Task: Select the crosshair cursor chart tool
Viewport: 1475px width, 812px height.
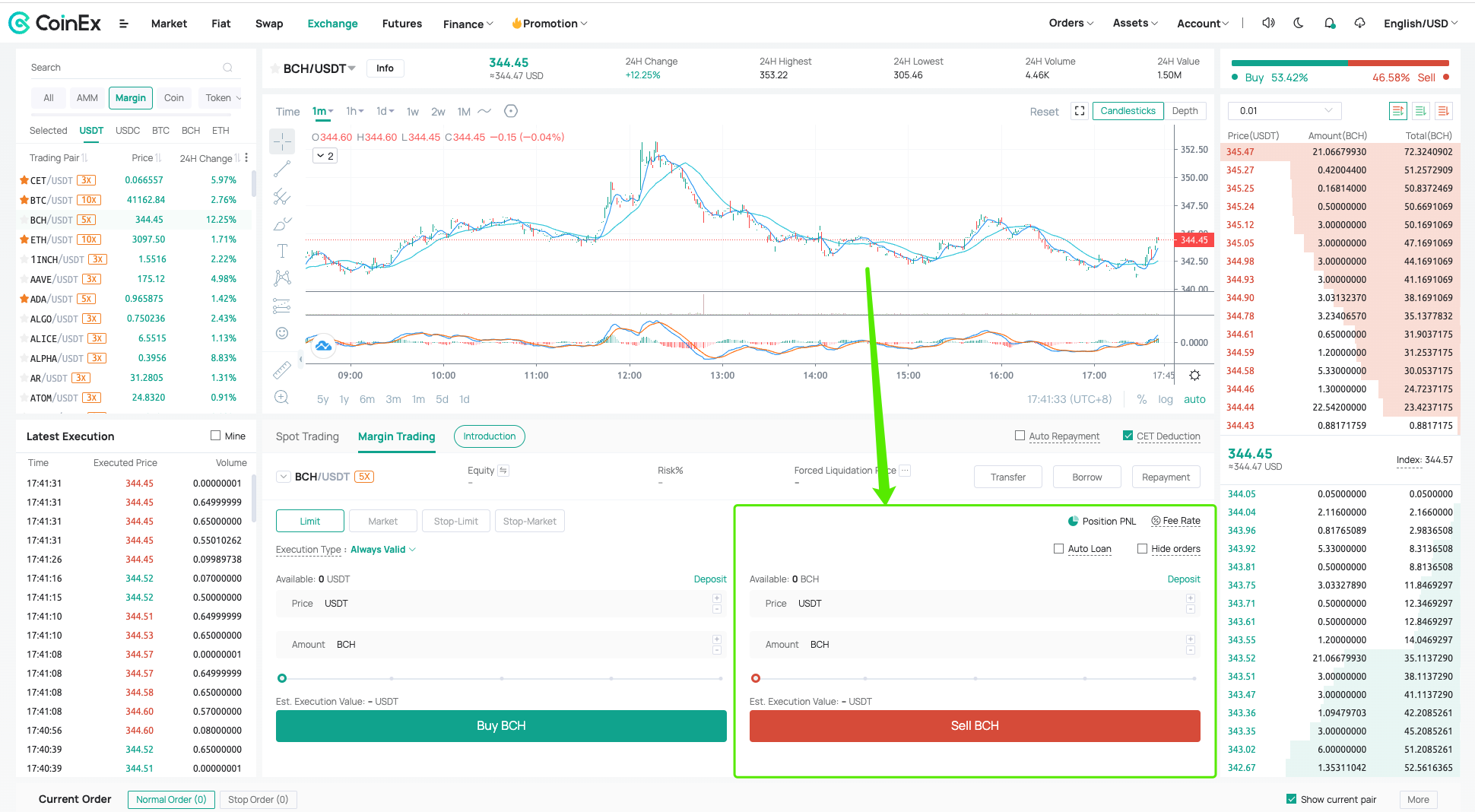Action: [282, 141]
